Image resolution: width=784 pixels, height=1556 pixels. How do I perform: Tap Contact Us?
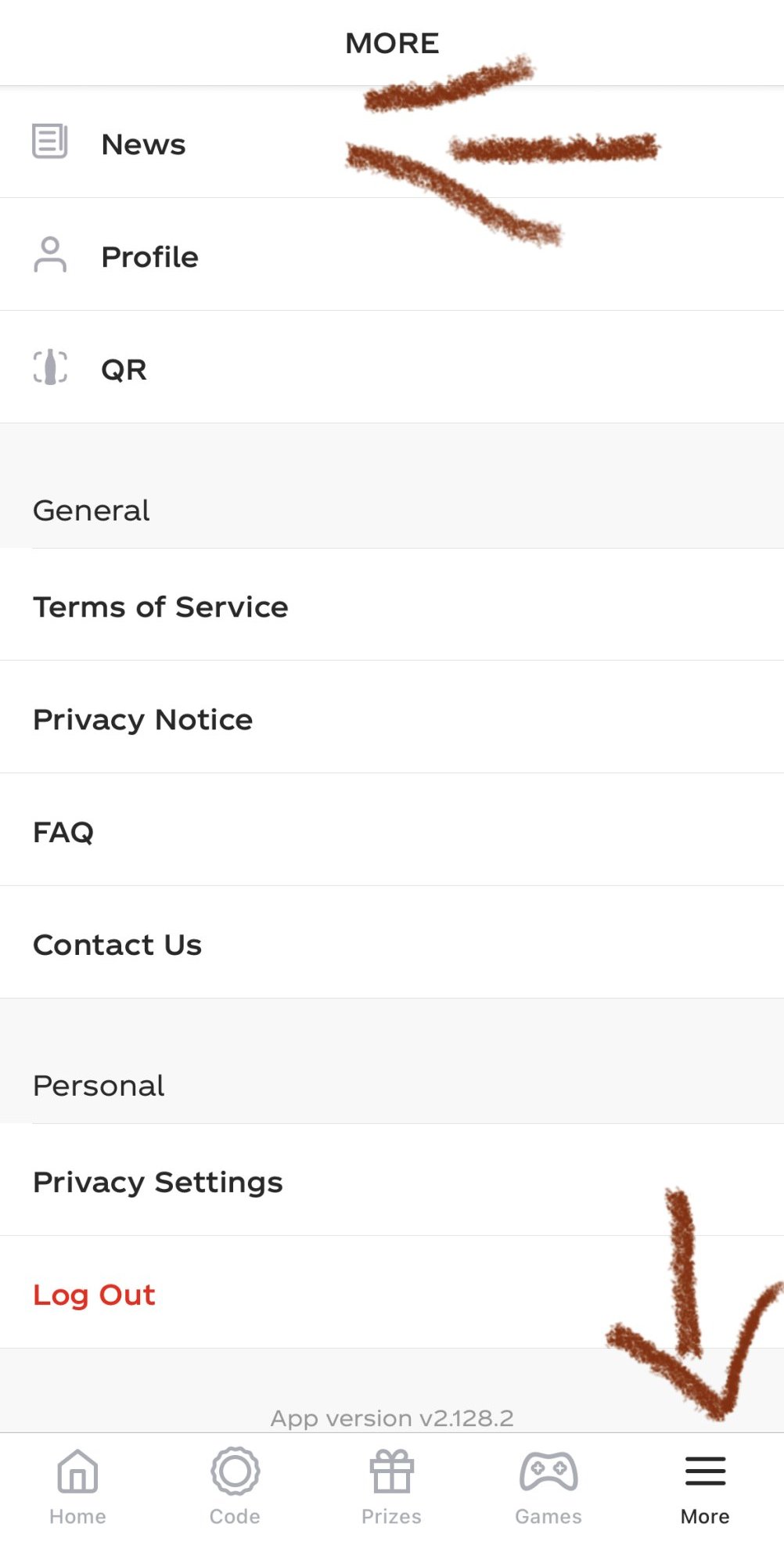coord(117,945)
